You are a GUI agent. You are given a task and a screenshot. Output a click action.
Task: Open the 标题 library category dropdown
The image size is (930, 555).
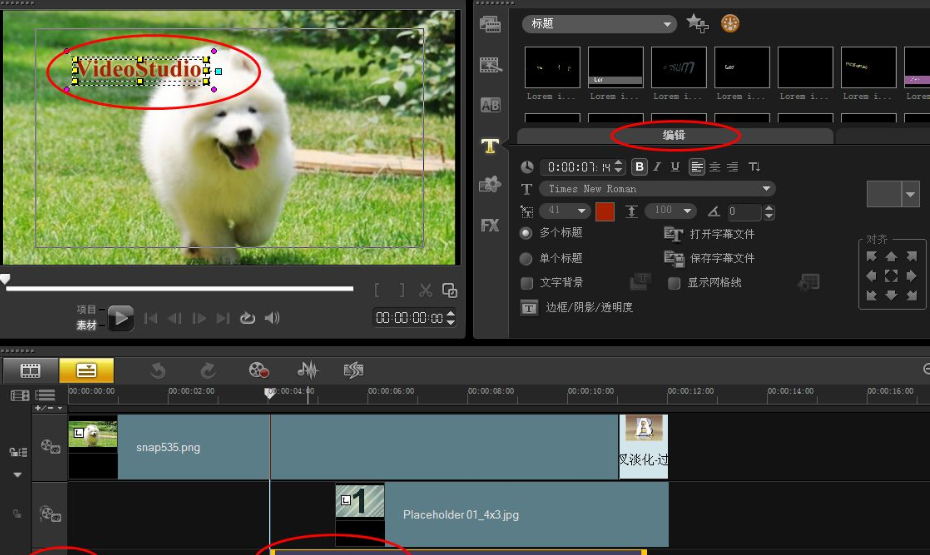pos(668,24)
